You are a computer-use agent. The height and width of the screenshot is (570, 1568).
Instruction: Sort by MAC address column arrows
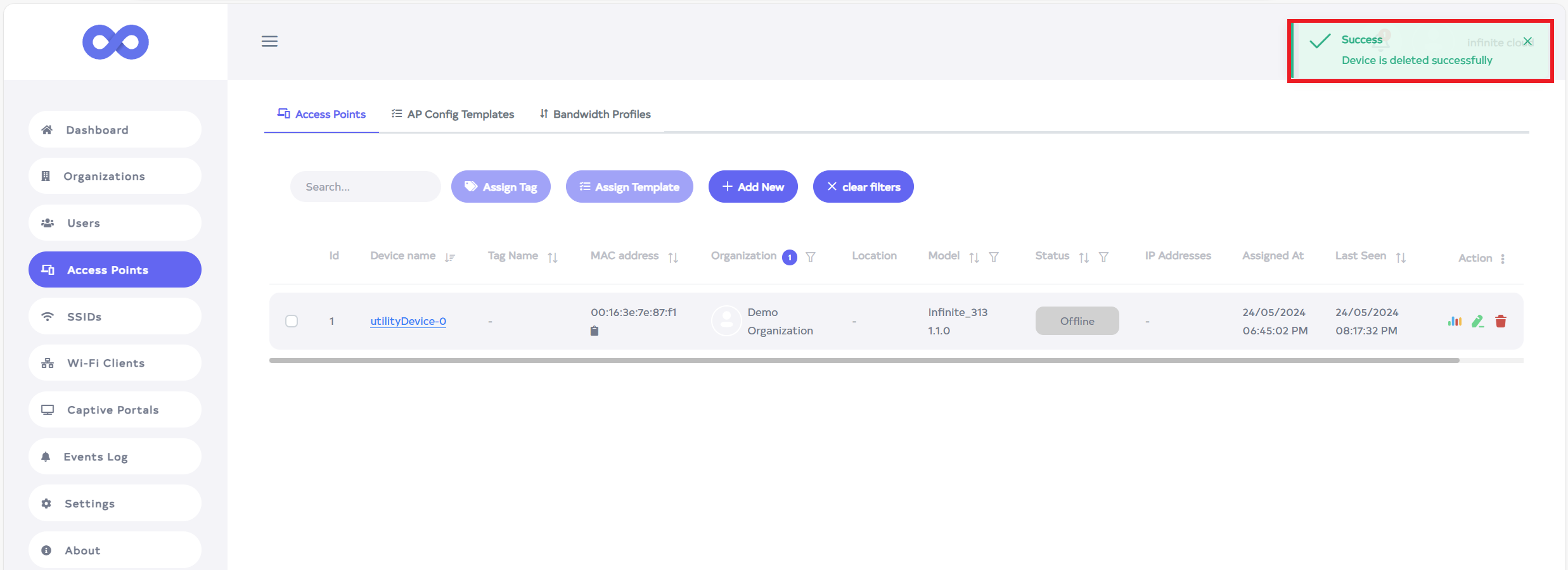(x=673, y=257)
